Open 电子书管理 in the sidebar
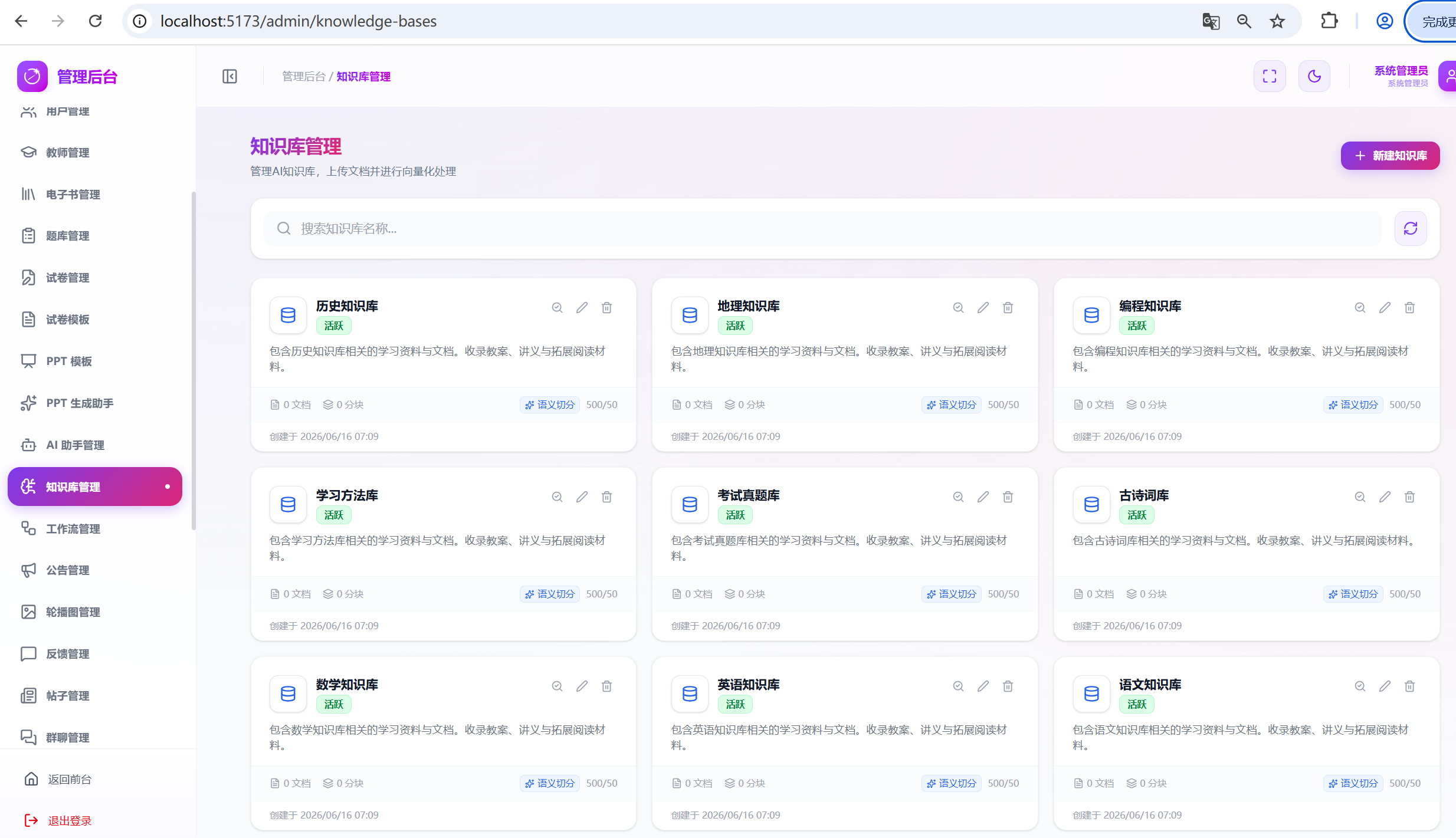The width and height of the screenshot is (1456, 838). (94, 194)
